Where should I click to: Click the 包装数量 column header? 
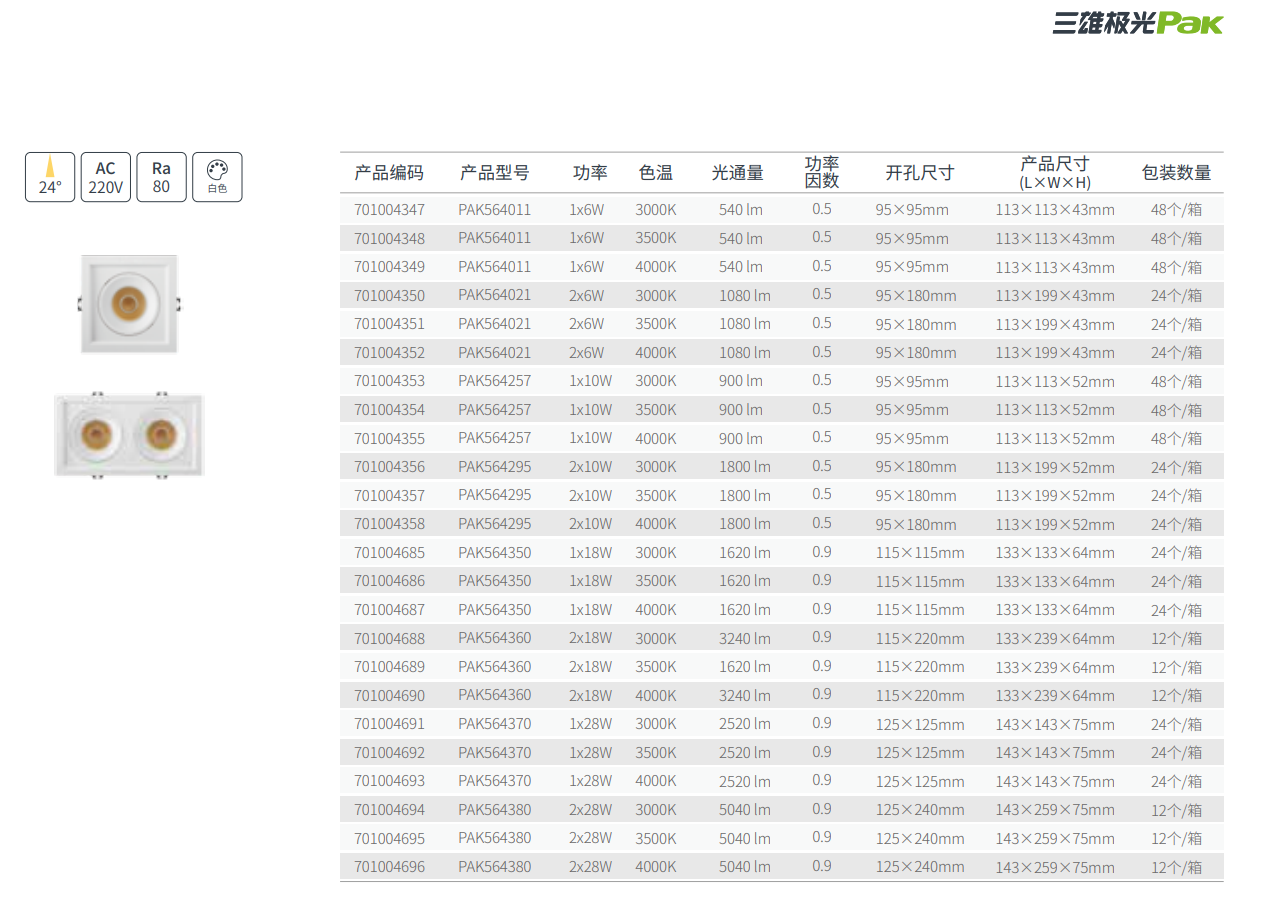click(x=1176, y=173)
